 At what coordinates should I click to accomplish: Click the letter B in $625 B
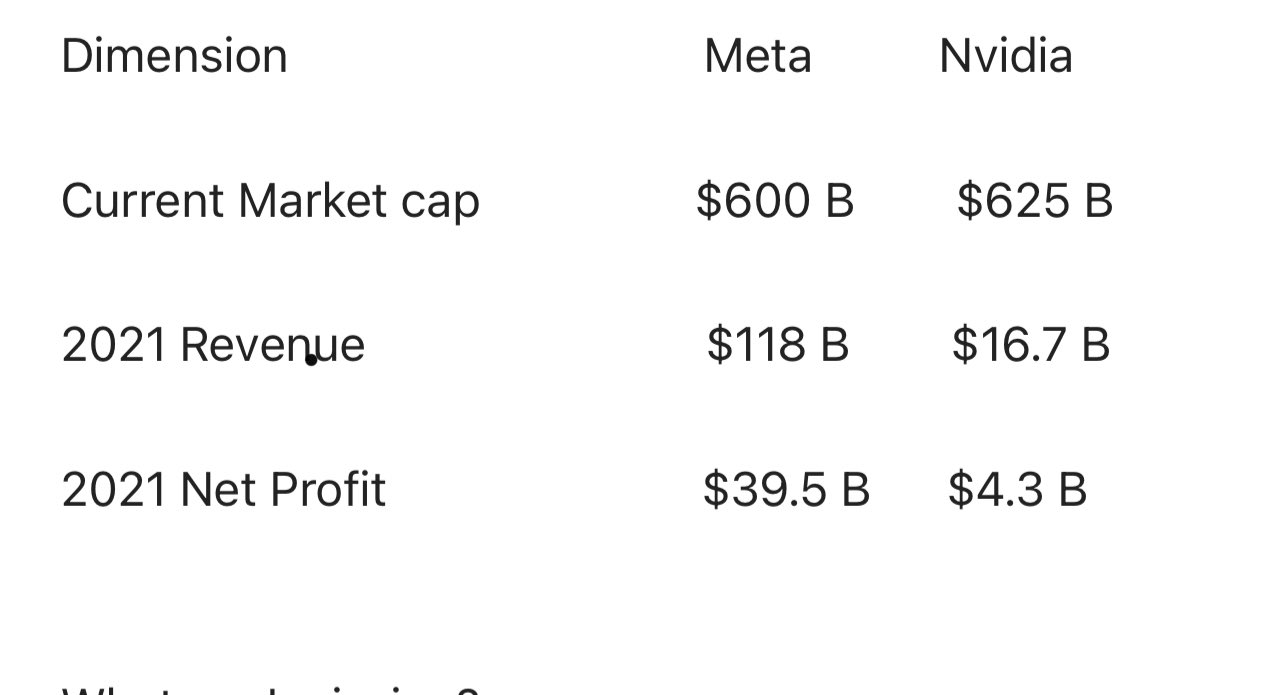tap(1097, 200)
